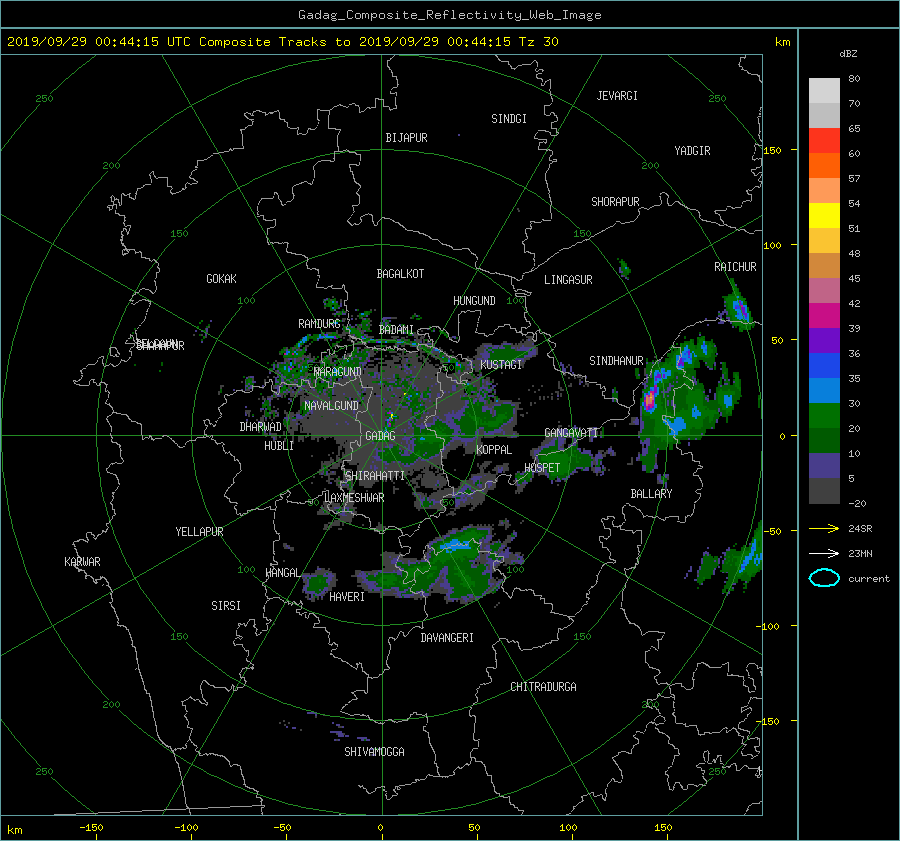900x841 pixels.
Task: Select the red 65 dBZ color swatch
Action: 824,140
